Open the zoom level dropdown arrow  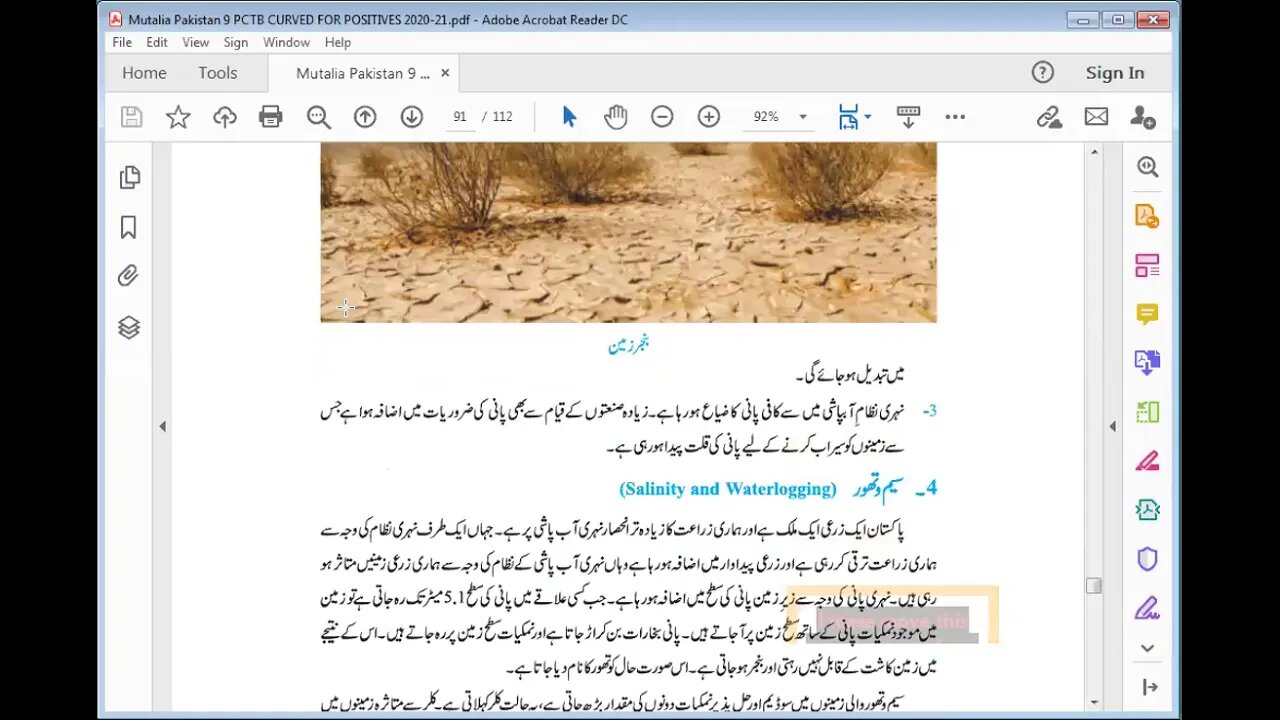pyautogui.click(x=802, y=117)
